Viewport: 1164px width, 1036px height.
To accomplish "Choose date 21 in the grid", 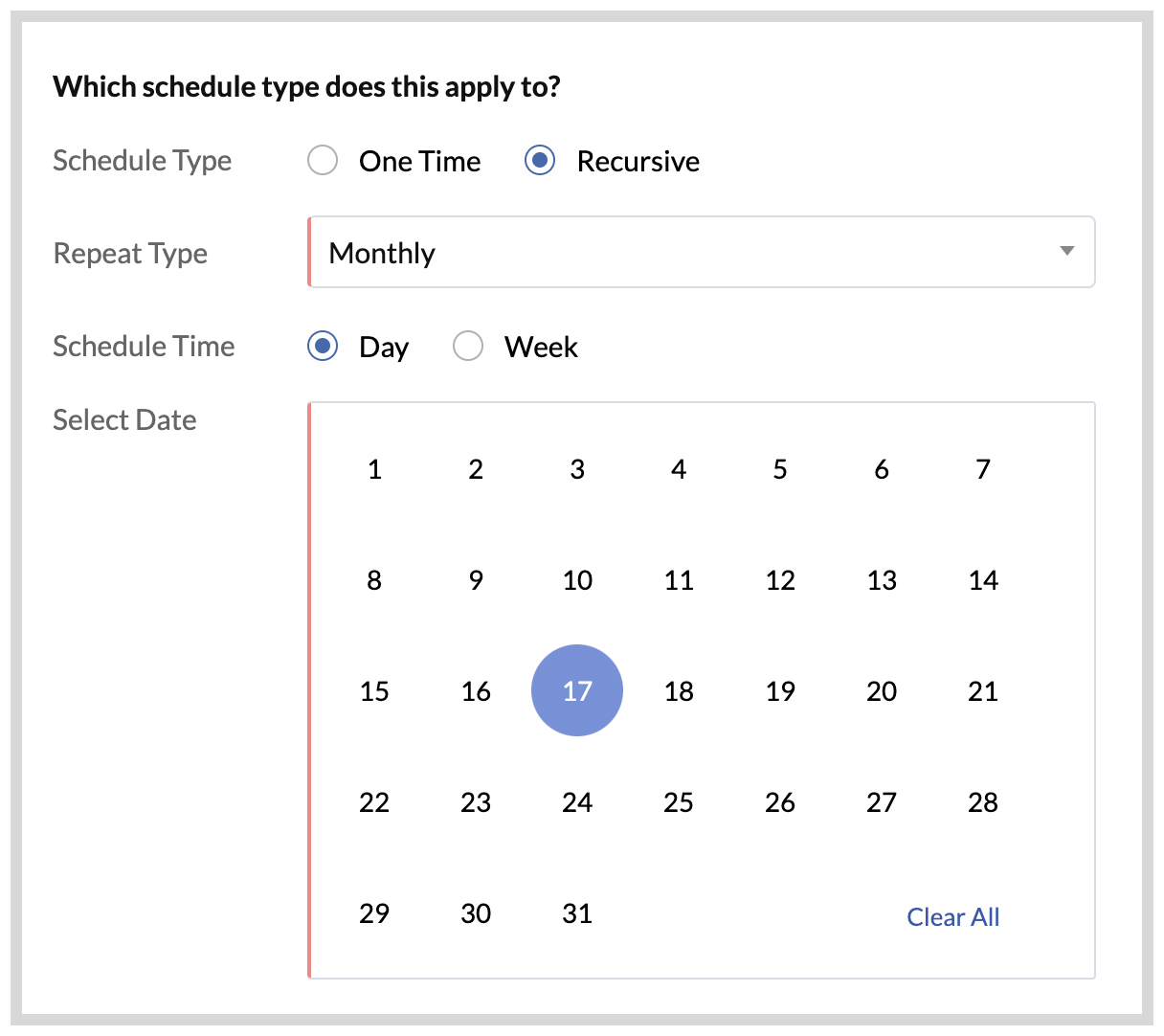I will pos(982,691).
